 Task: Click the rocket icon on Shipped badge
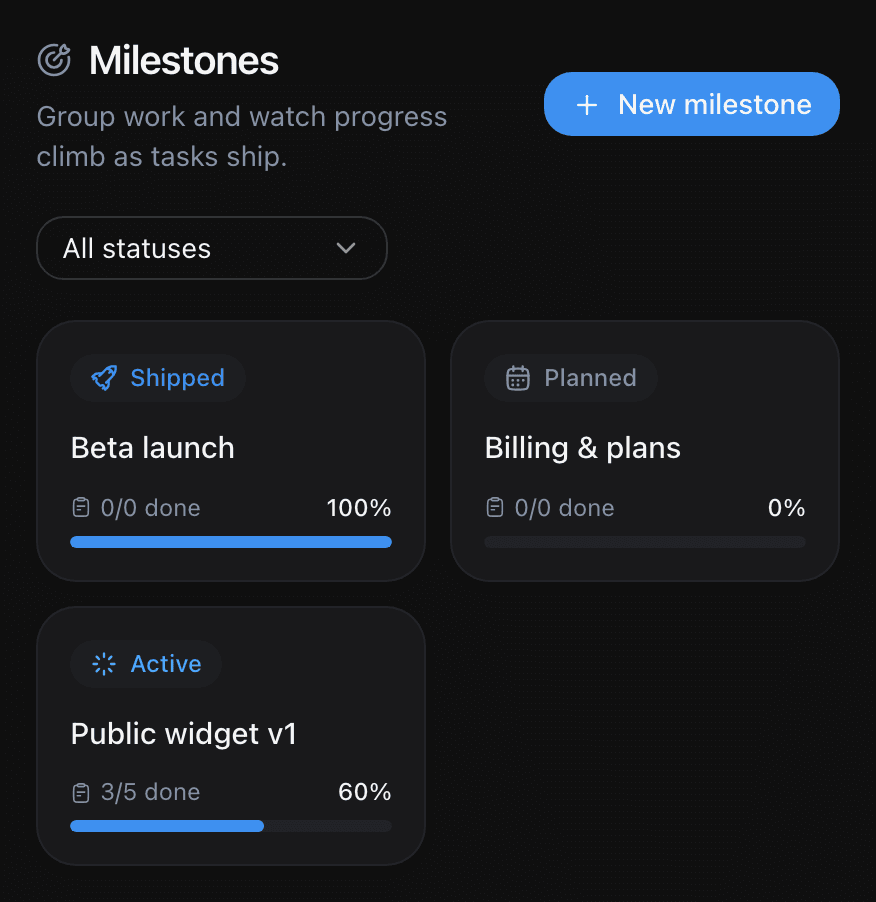coord(104,378)
